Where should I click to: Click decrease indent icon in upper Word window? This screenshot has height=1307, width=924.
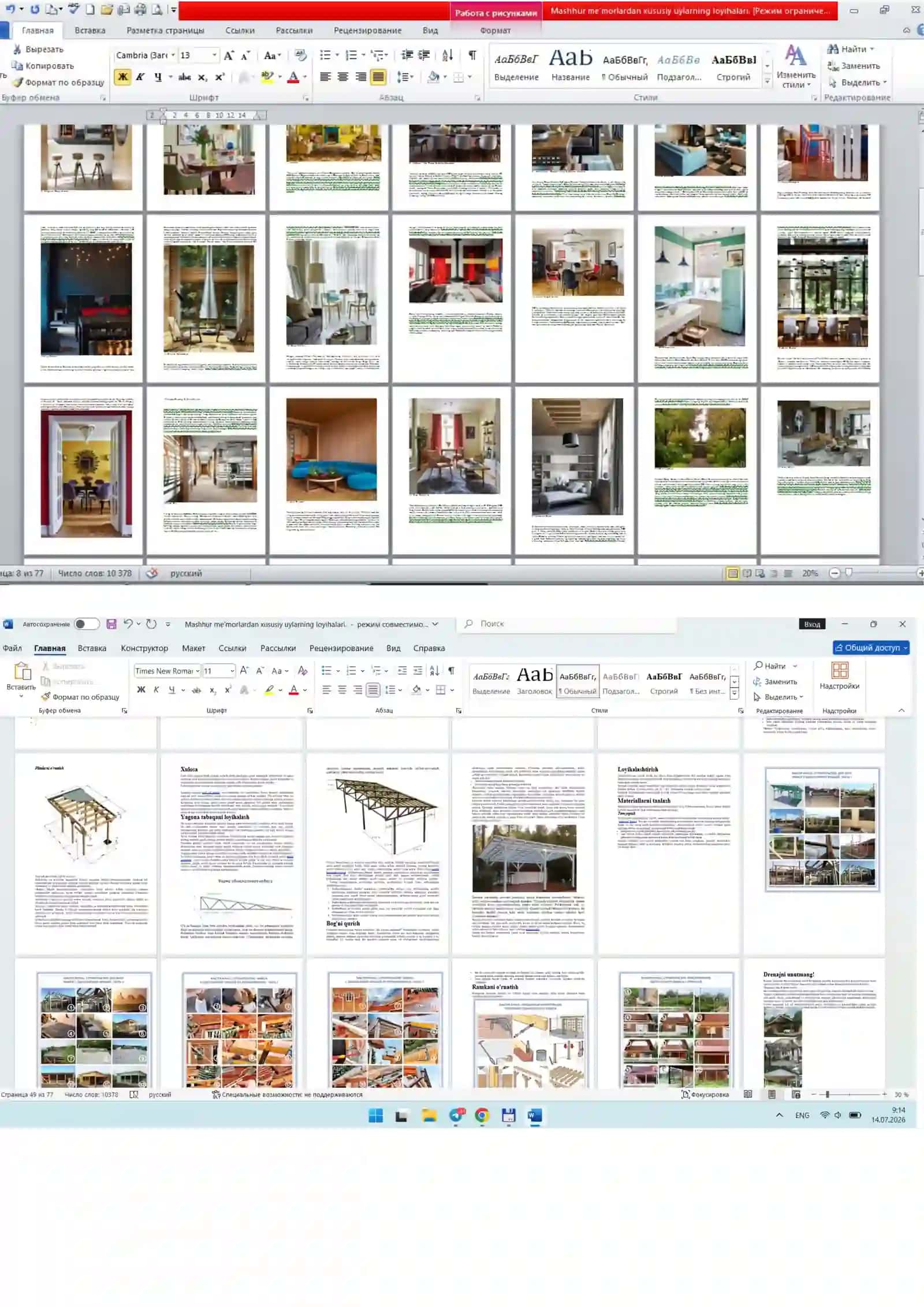pos(407,55)
